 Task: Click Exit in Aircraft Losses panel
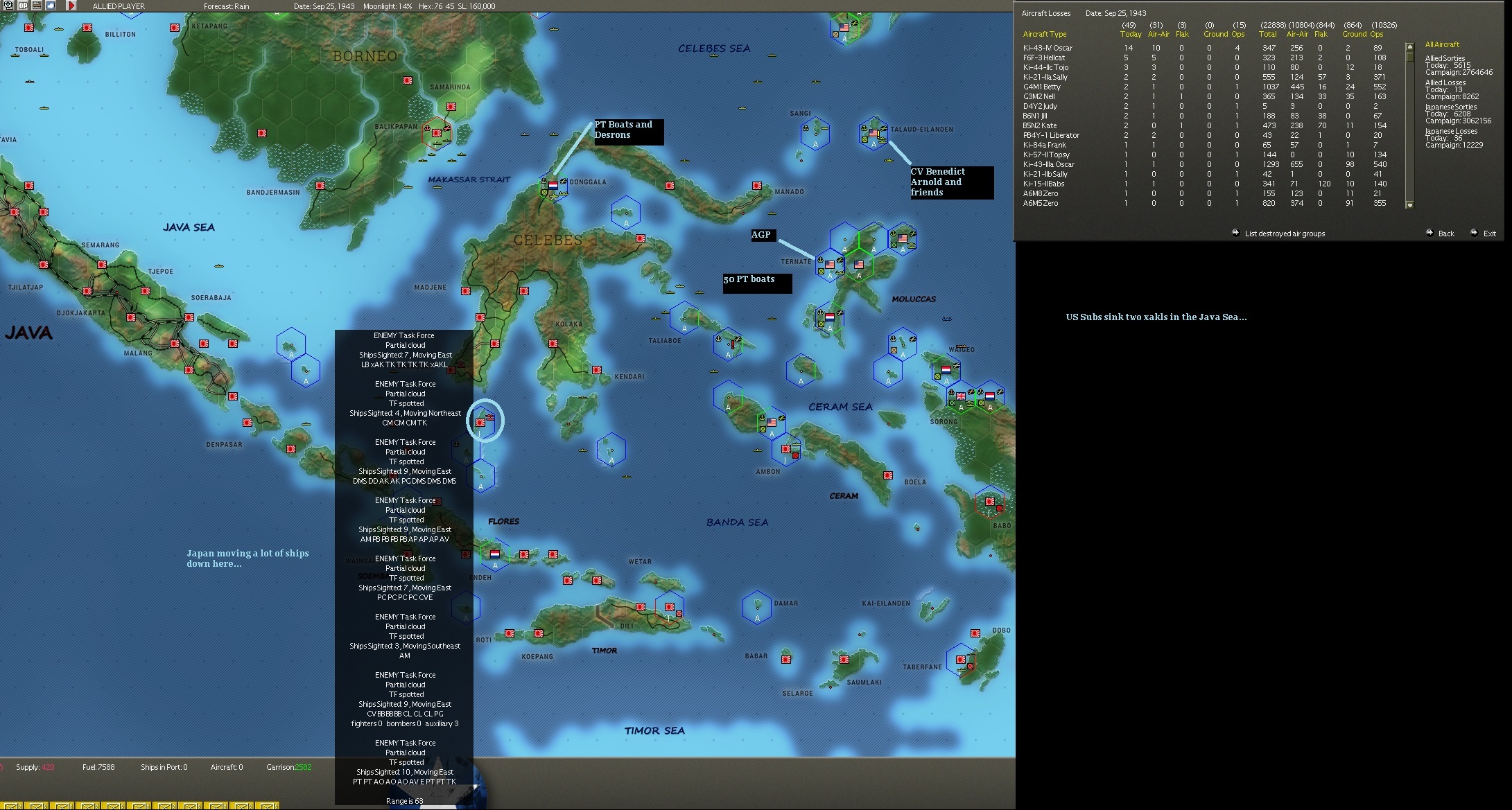[x=1489, y=234]
